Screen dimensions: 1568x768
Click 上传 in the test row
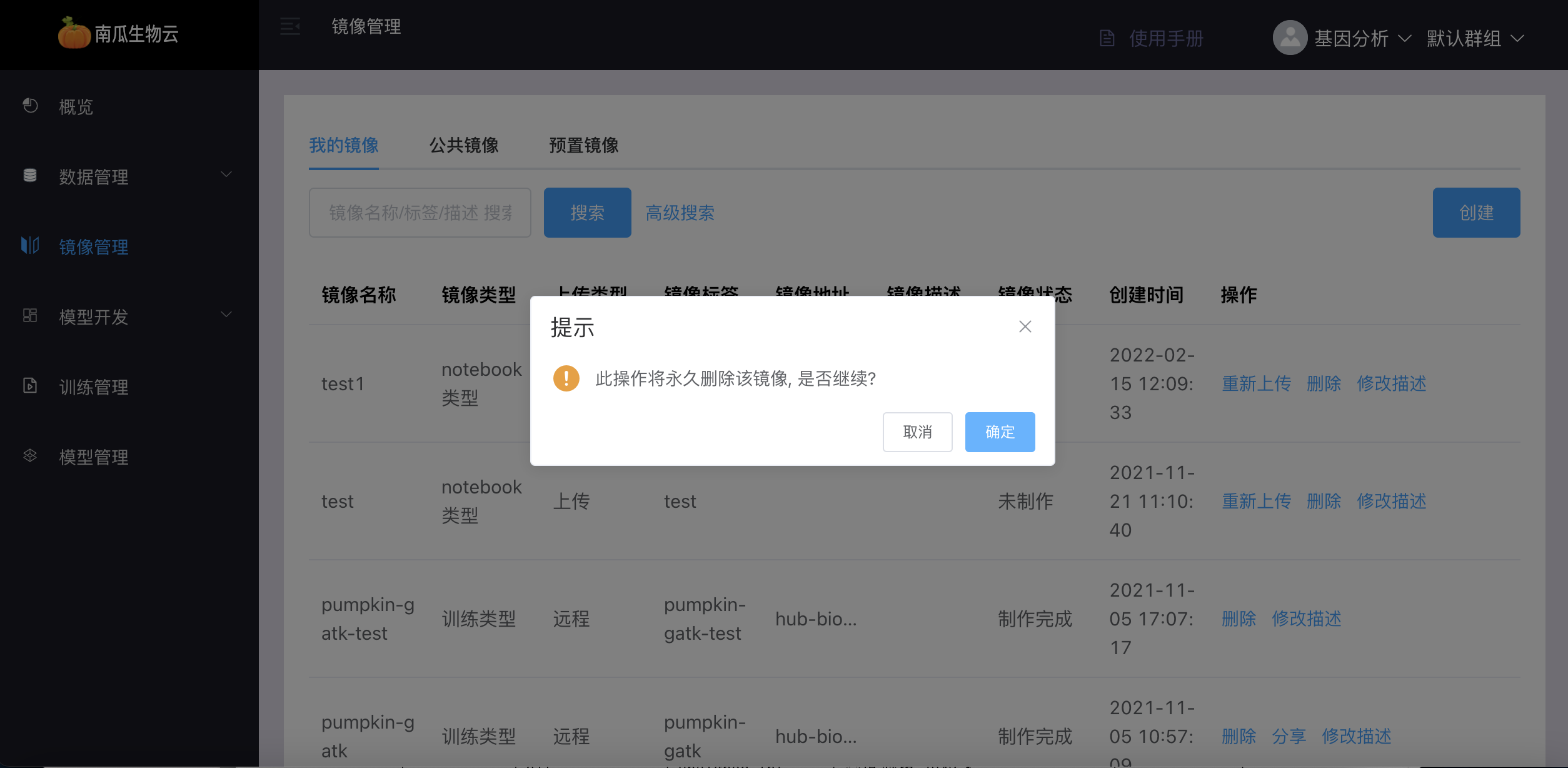coord(571,501)
